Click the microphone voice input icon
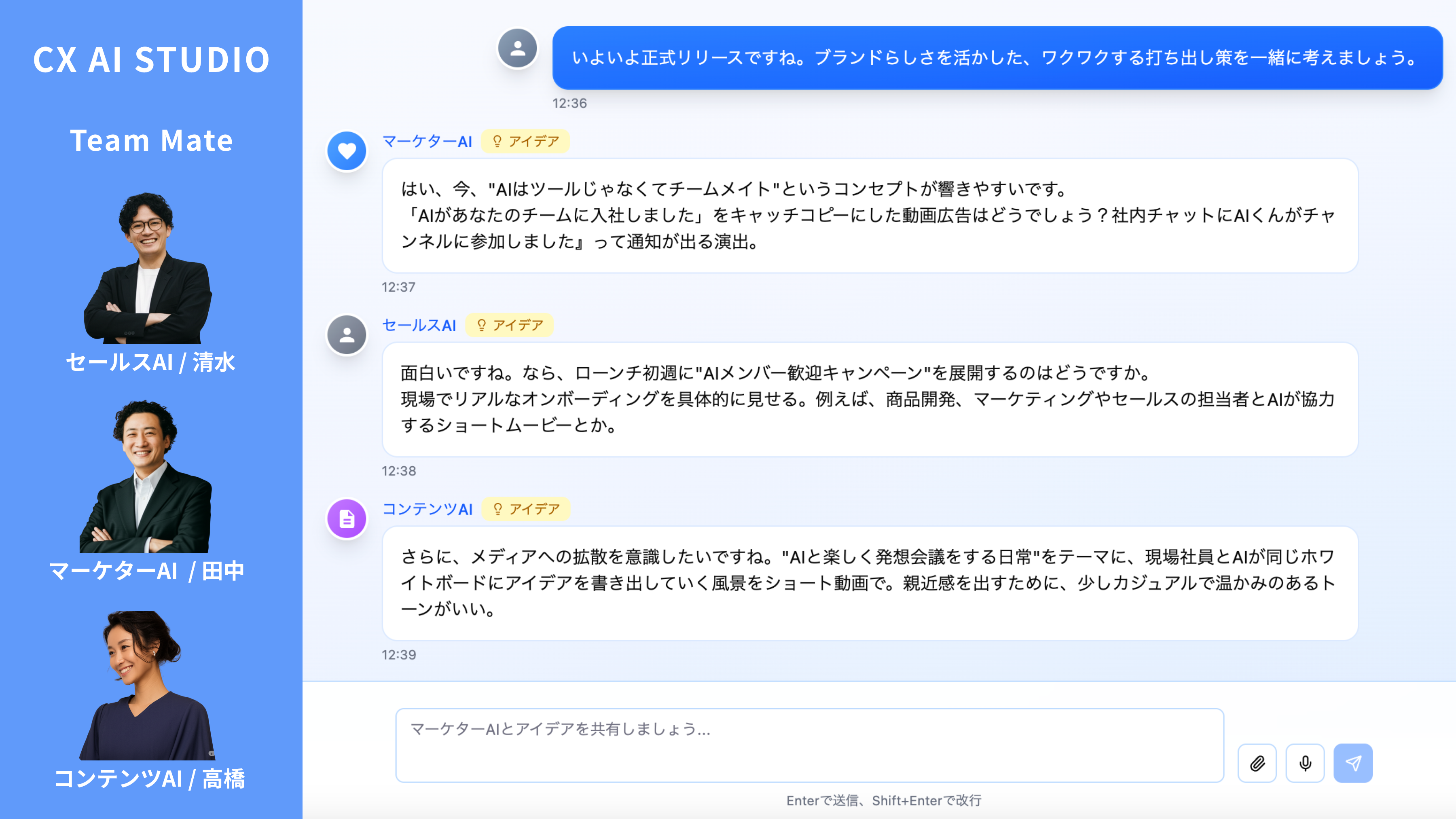The width and height of the screenshot is (1456, 819). 1304,763
